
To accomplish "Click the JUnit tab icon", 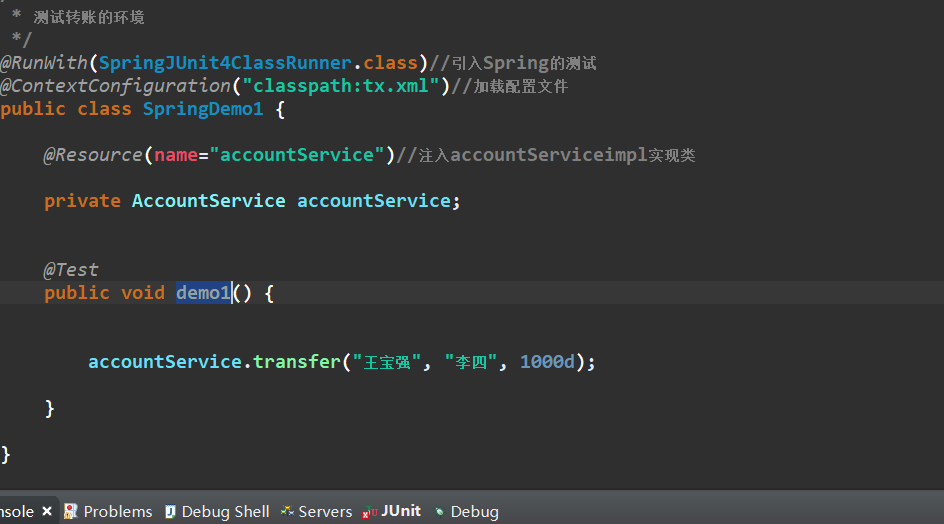I will pos(369,513).
